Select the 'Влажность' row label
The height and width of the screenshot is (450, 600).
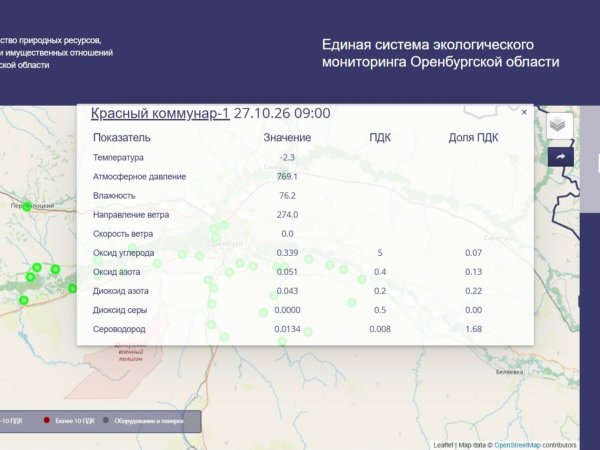point(114,196)
